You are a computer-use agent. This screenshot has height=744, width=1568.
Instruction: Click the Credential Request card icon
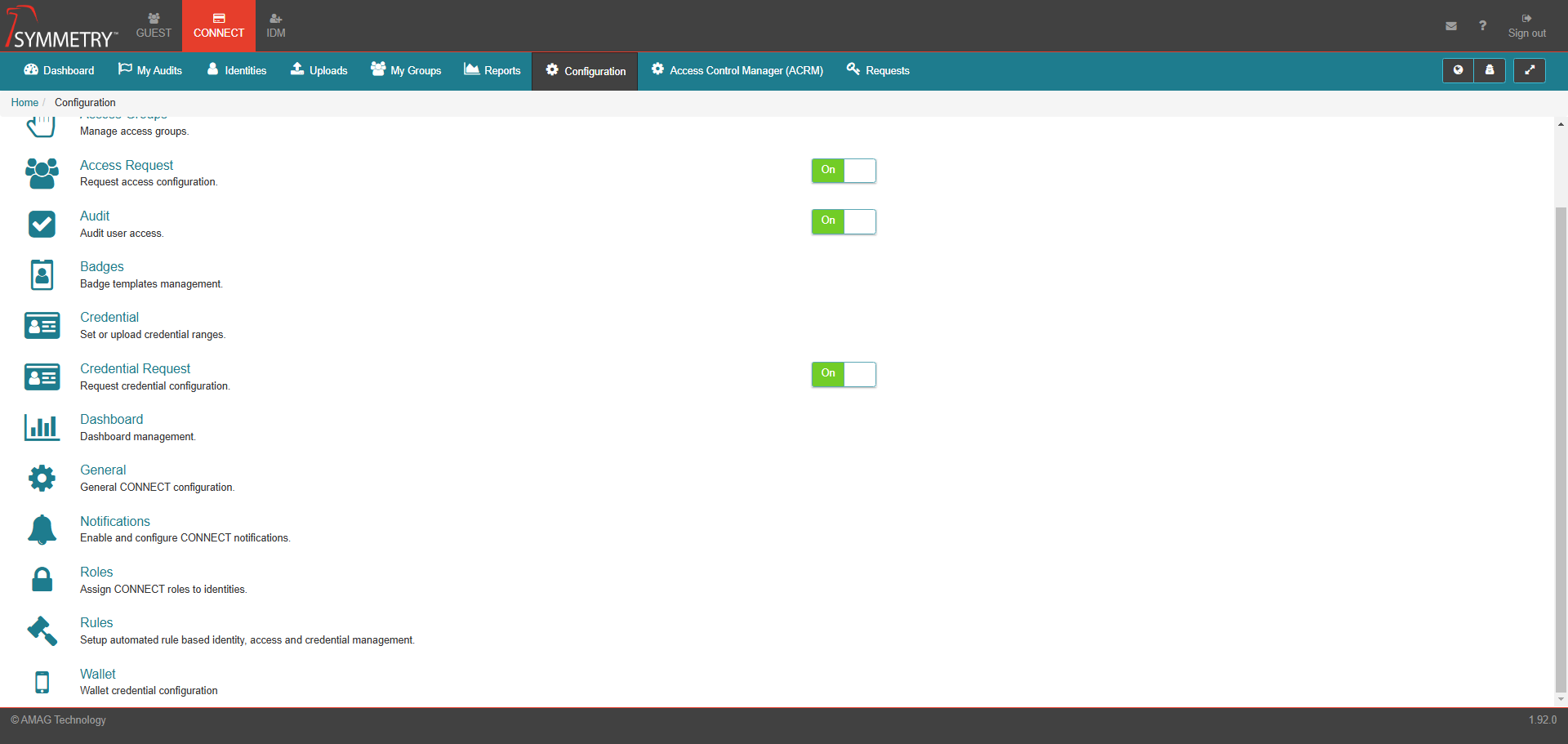point(42,376)
